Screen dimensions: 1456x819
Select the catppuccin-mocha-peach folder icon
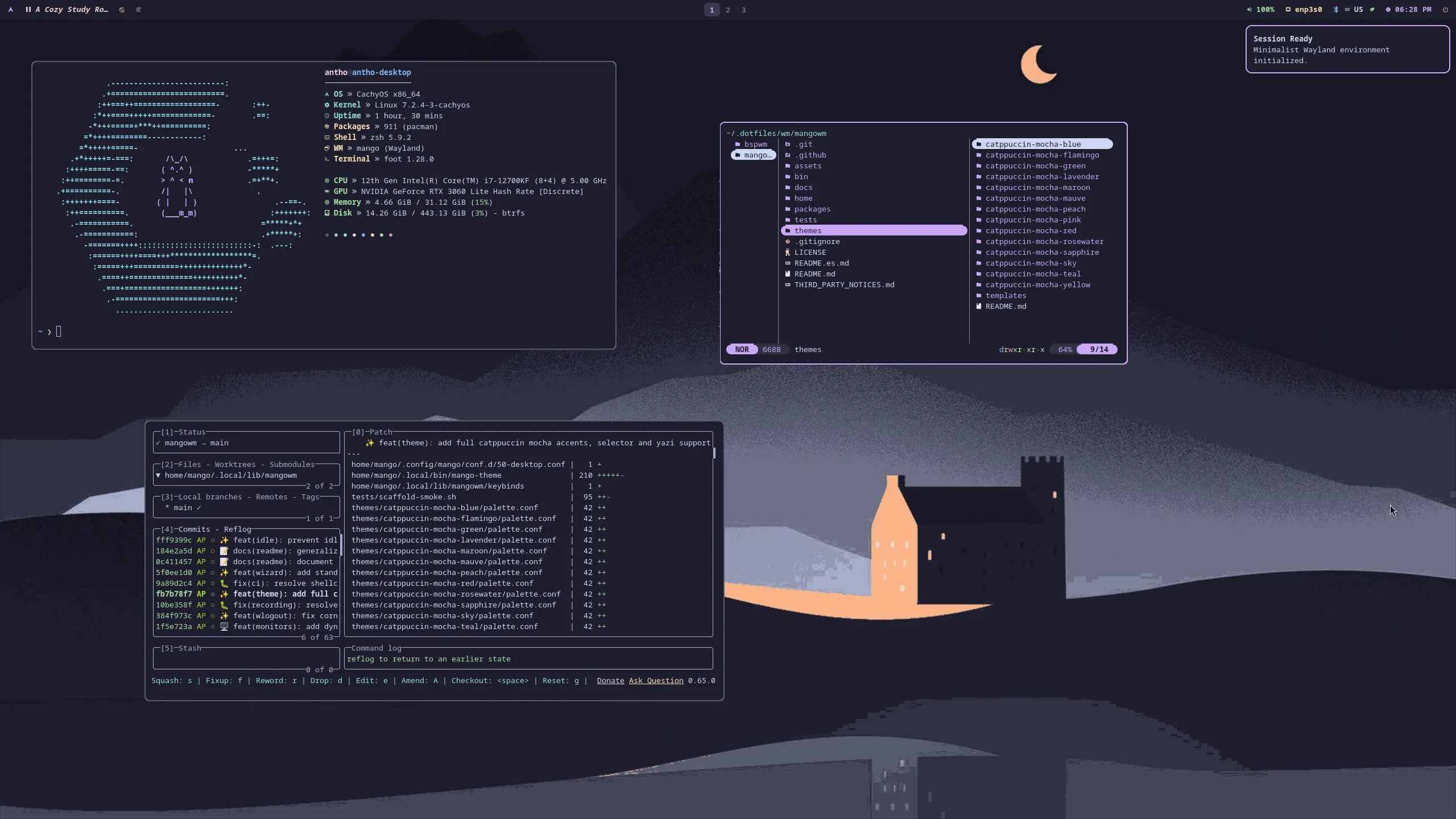(979, 209)
